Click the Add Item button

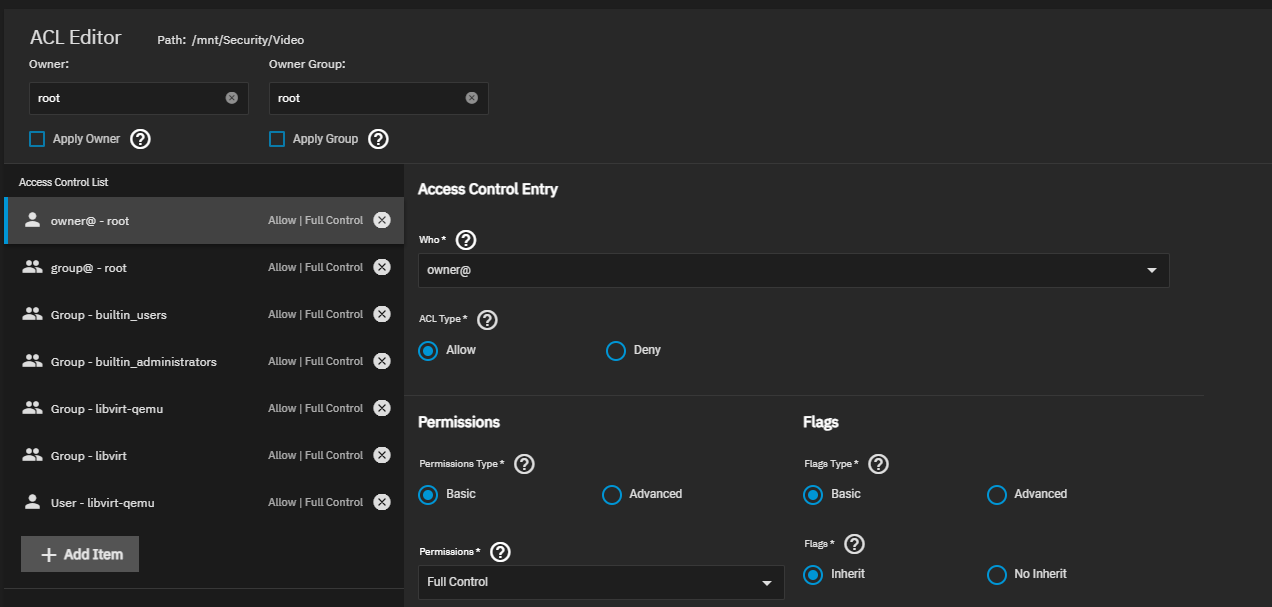point(80,554)
